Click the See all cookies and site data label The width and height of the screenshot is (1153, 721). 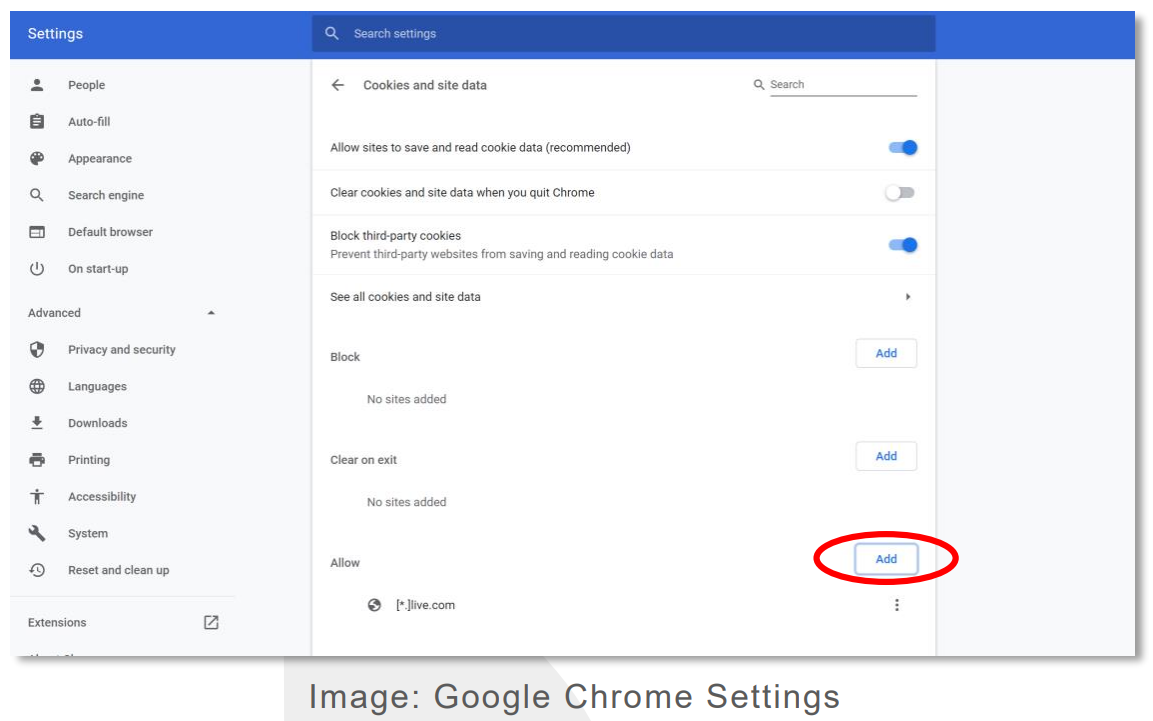tap(405, 297)
